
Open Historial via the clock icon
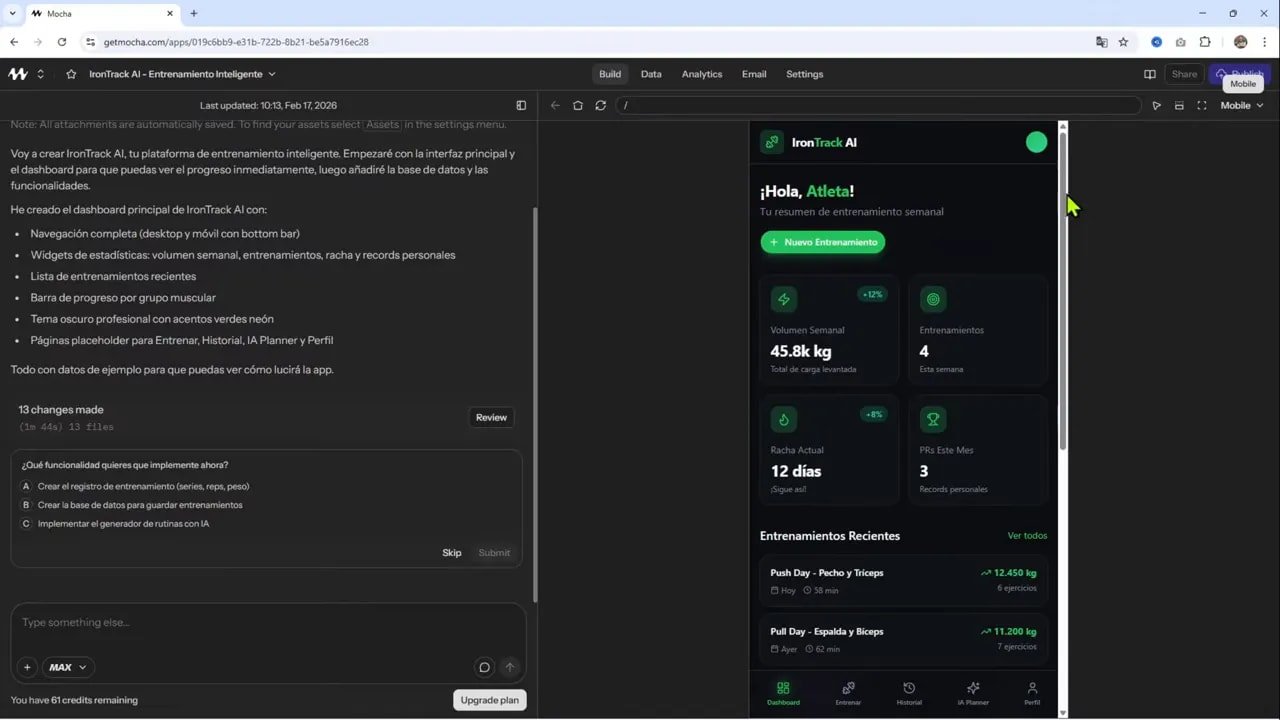(x=908, y=687)
